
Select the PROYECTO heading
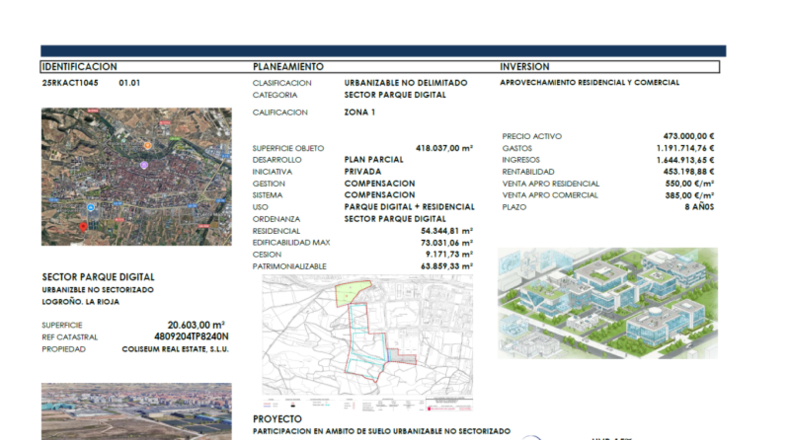tap(277, 419)
